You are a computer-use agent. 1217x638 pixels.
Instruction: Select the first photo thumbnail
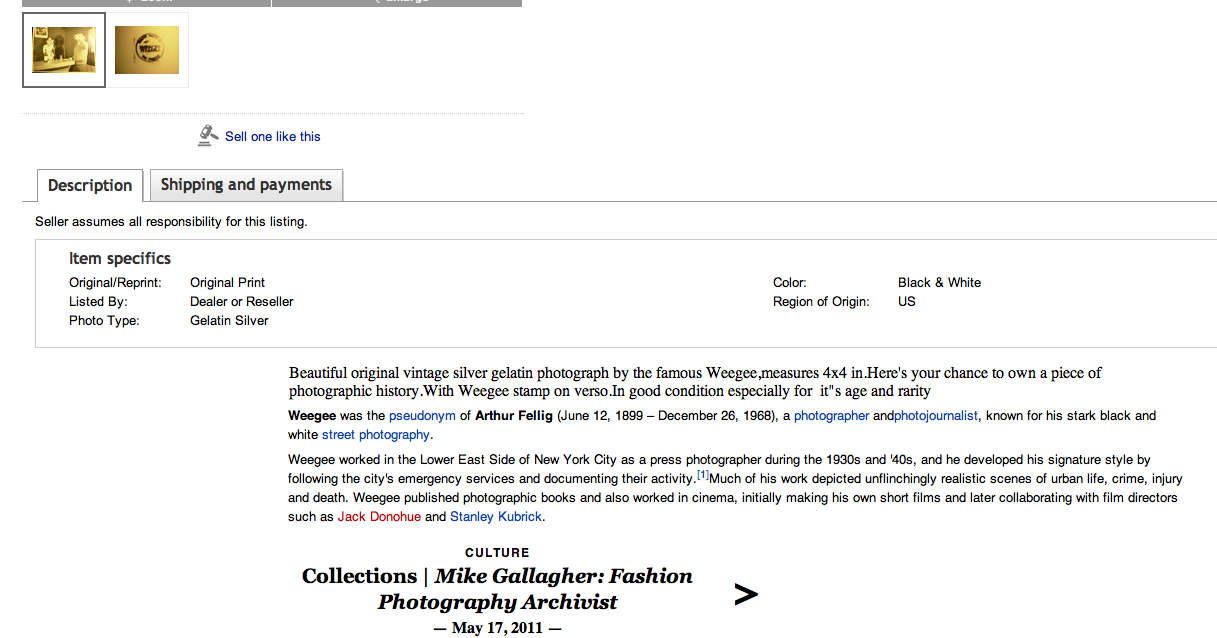[64, 50]
